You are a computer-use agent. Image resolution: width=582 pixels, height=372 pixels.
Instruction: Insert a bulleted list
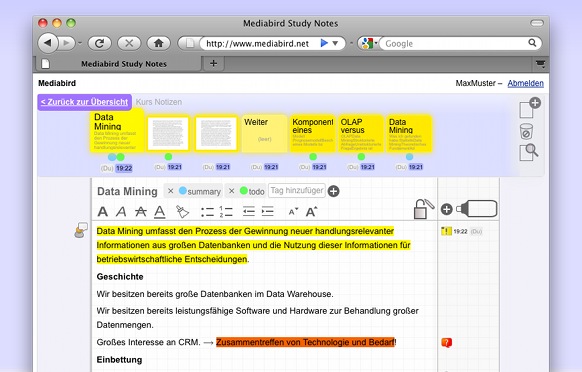(207, 212)
